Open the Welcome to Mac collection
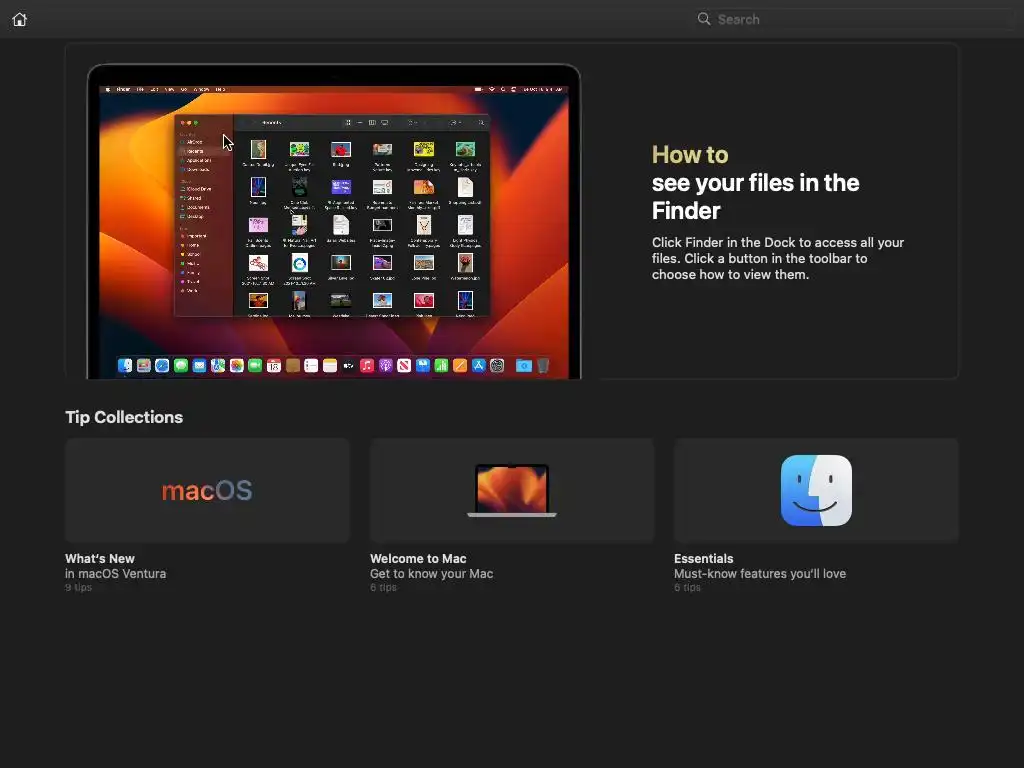 pyautogui.click(x=418, y=558)
